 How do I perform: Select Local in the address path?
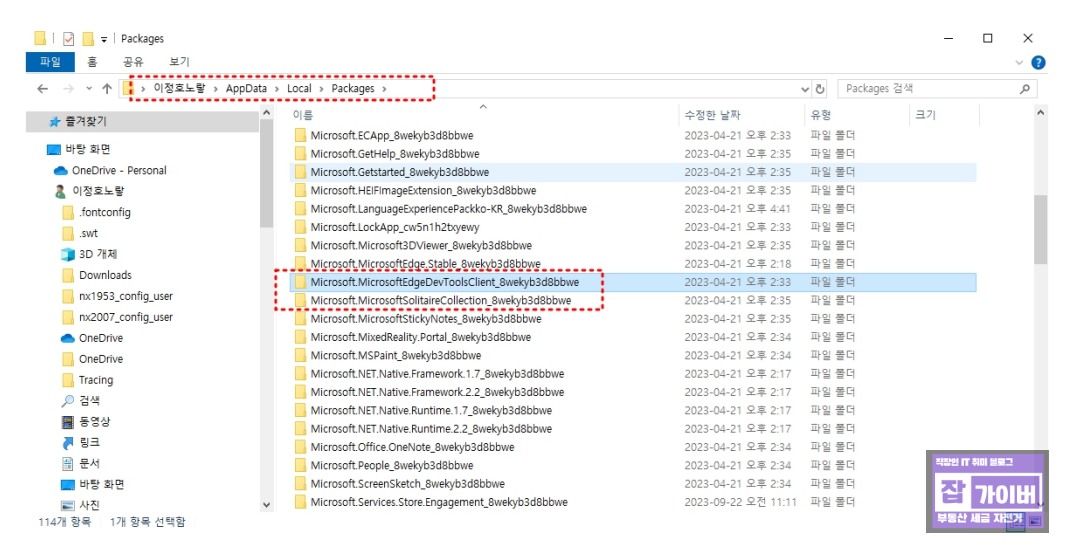tap(299, 88)
